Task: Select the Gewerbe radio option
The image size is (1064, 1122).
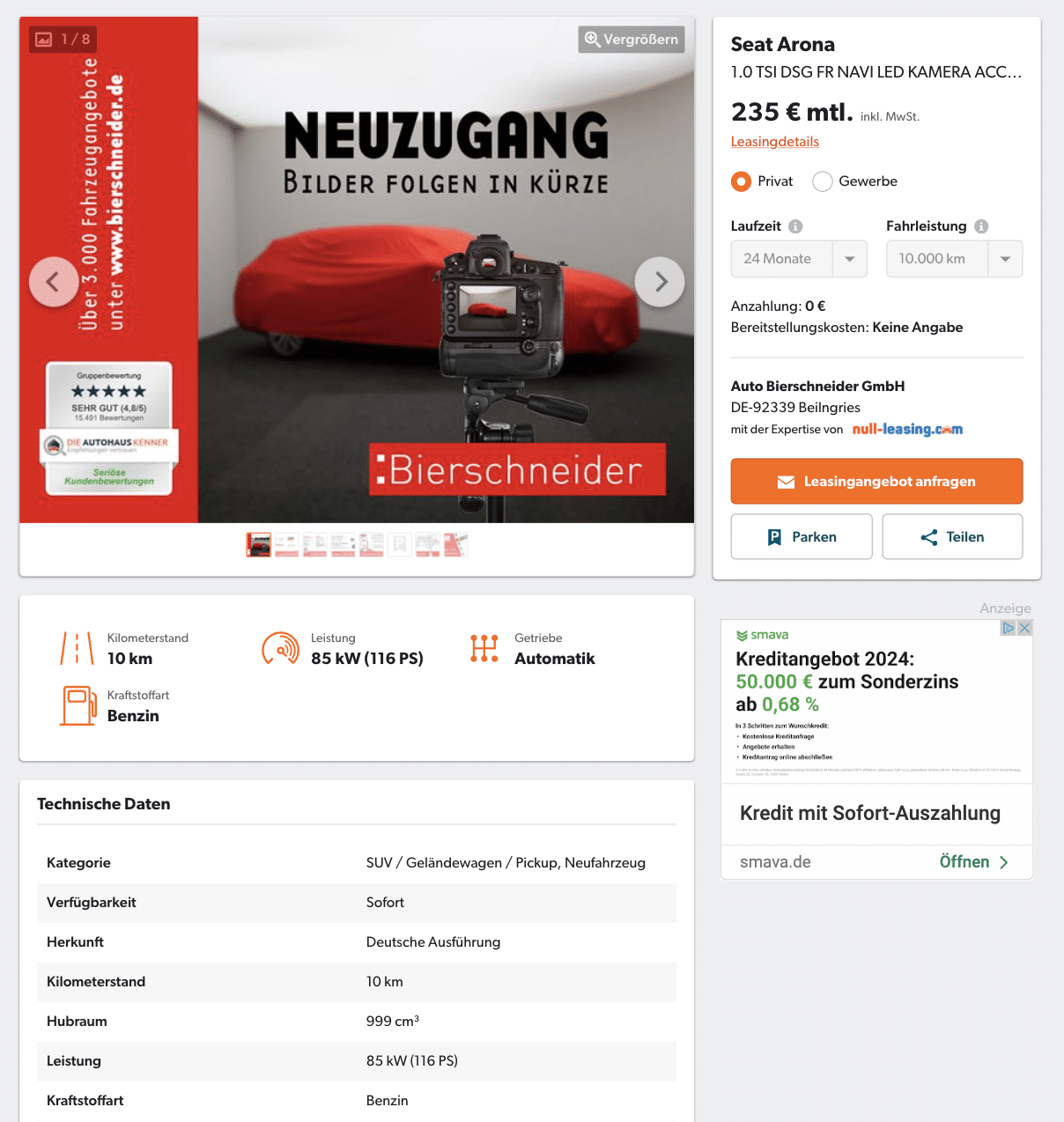Action: coord(823,181)
